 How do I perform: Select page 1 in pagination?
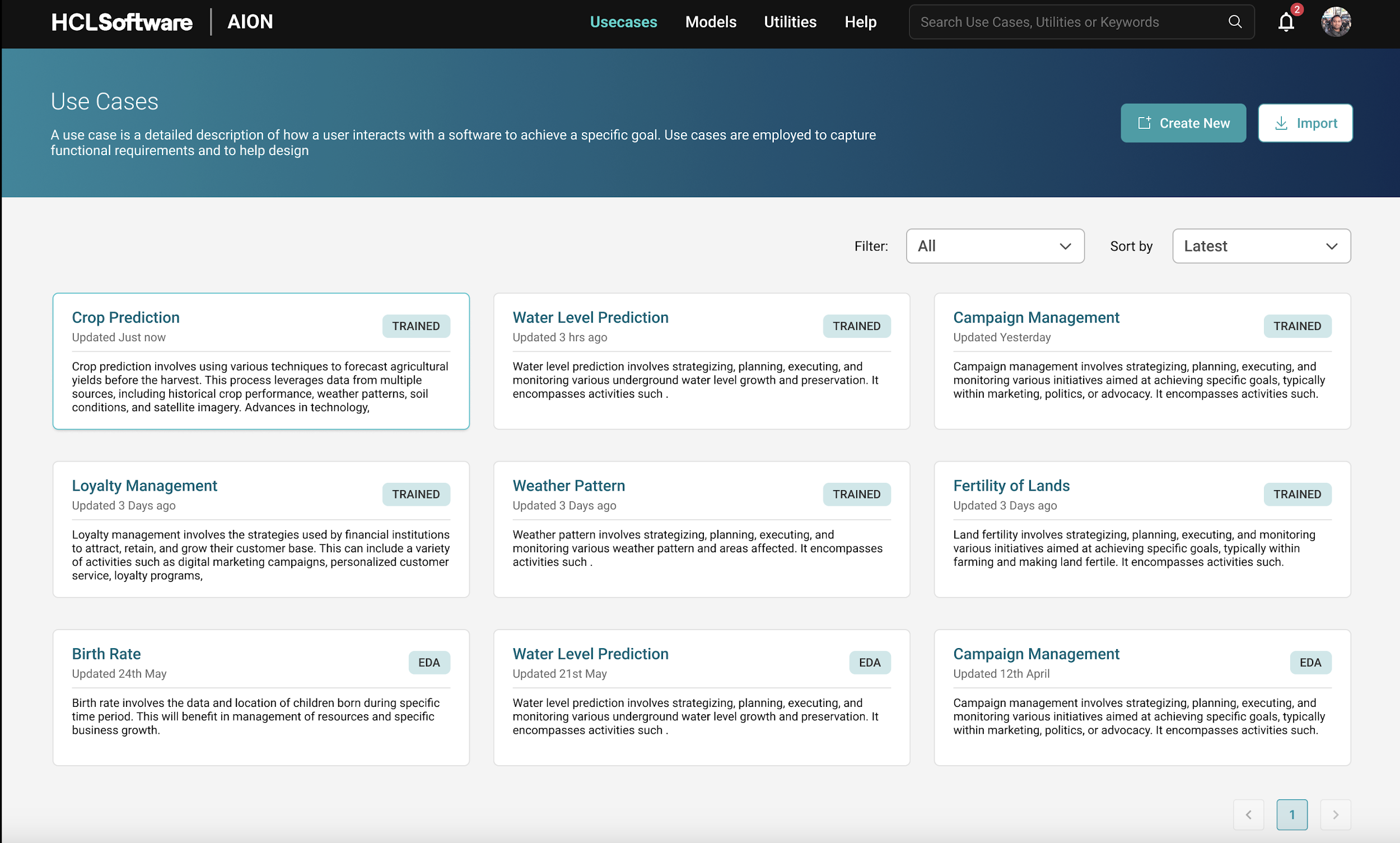click(1292, 814)
